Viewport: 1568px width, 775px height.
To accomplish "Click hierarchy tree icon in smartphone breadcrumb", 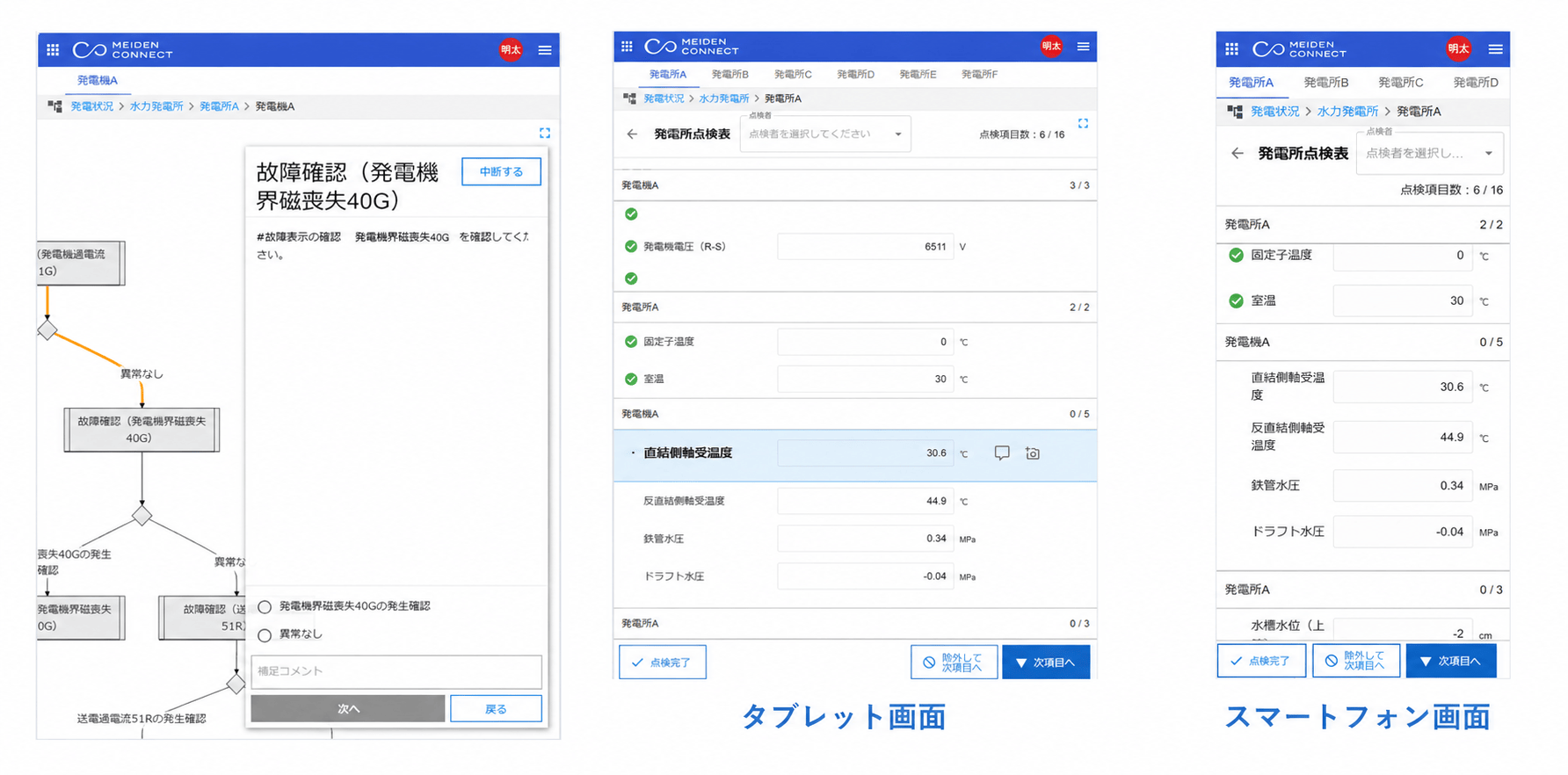I will [x=1235, y=112].
